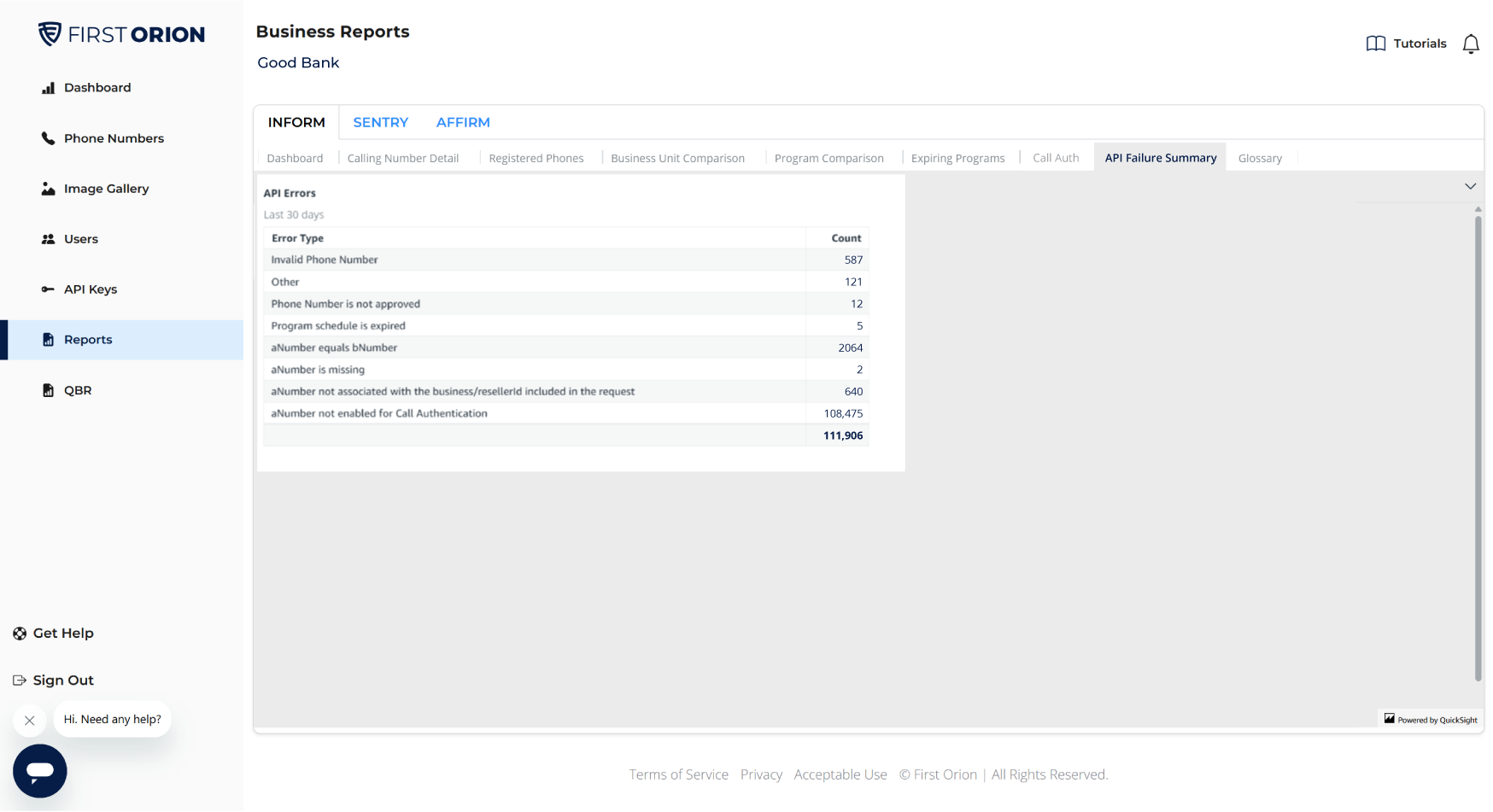Open the chat assistant bubble
Screen dimensions: 1493x812
tap(39, 771)
